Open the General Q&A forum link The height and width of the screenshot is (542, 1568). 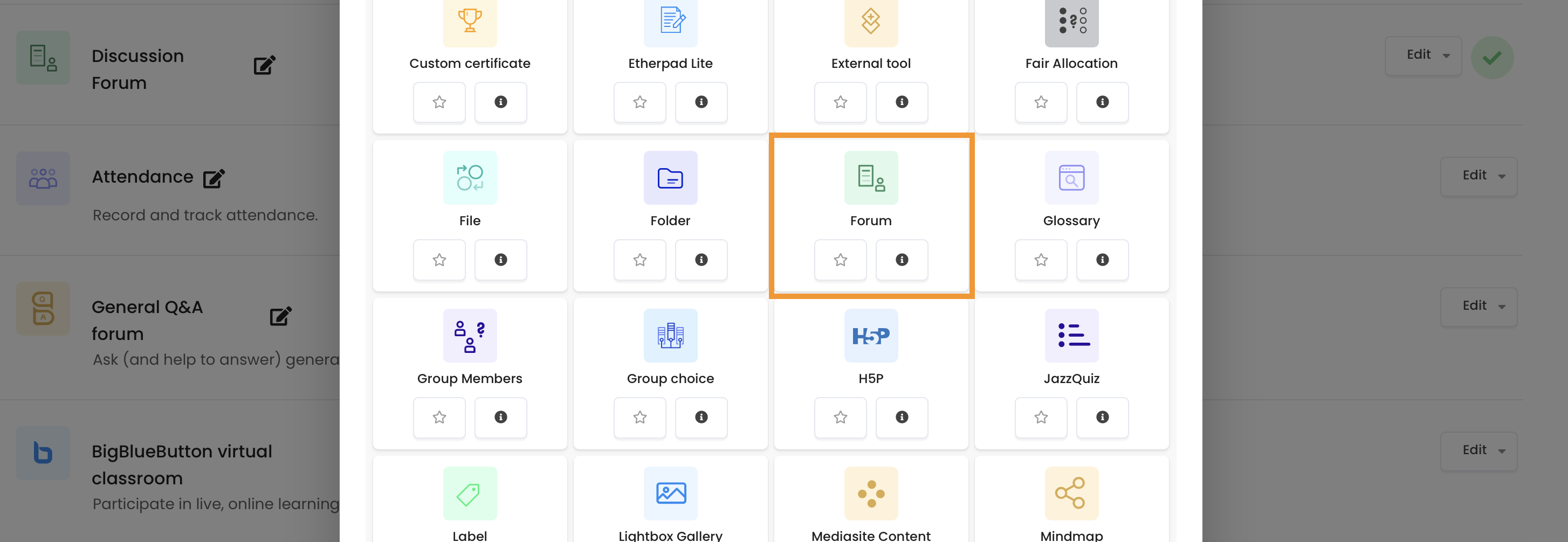tap(147, 320)
